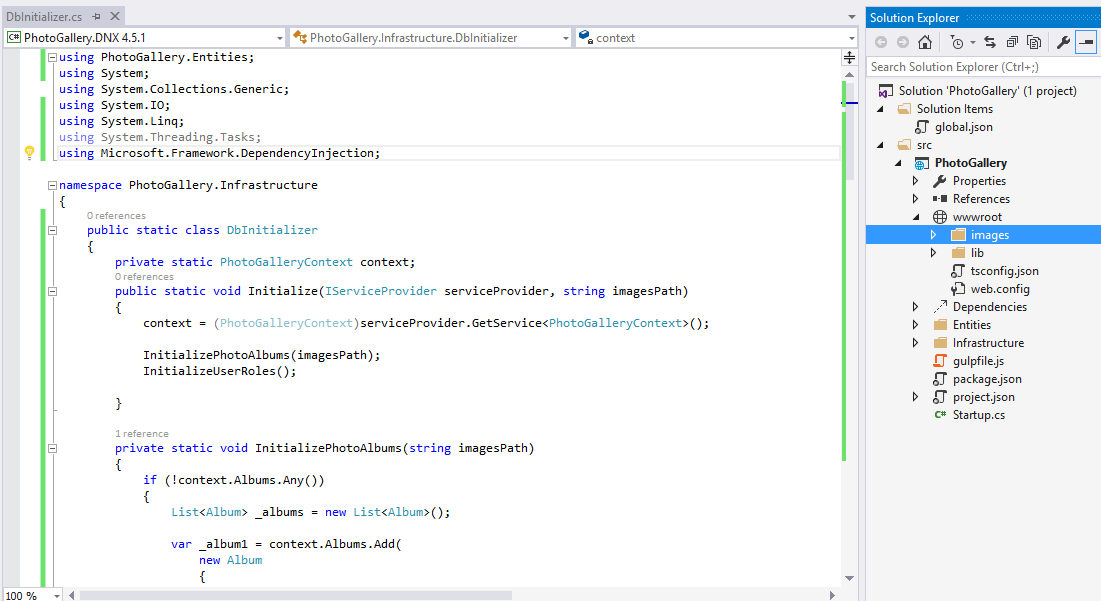Select the DbInitializer.cs document tab
This screenshot has width=1101, height=601.
pos(45,18)
